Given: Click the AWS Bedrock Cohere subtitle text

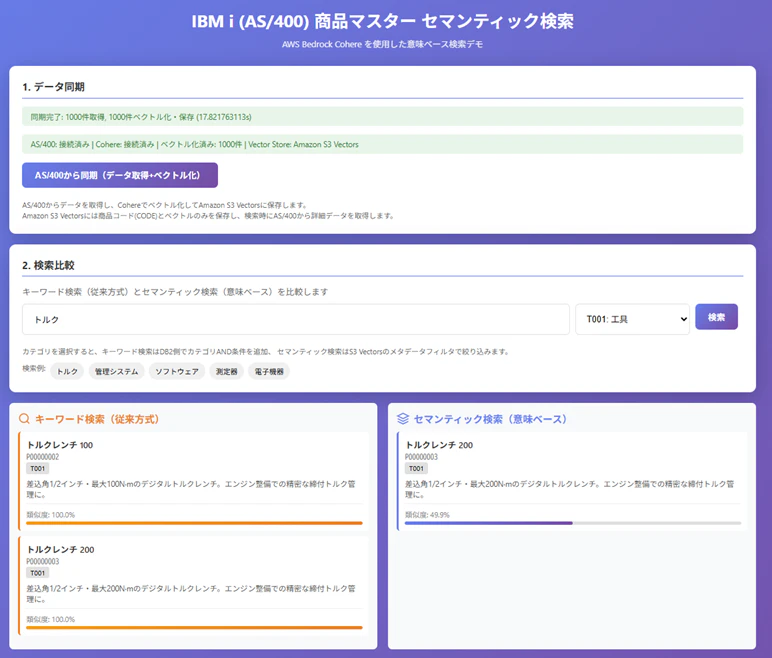Looking at the screenshot, I should point(383,44).
